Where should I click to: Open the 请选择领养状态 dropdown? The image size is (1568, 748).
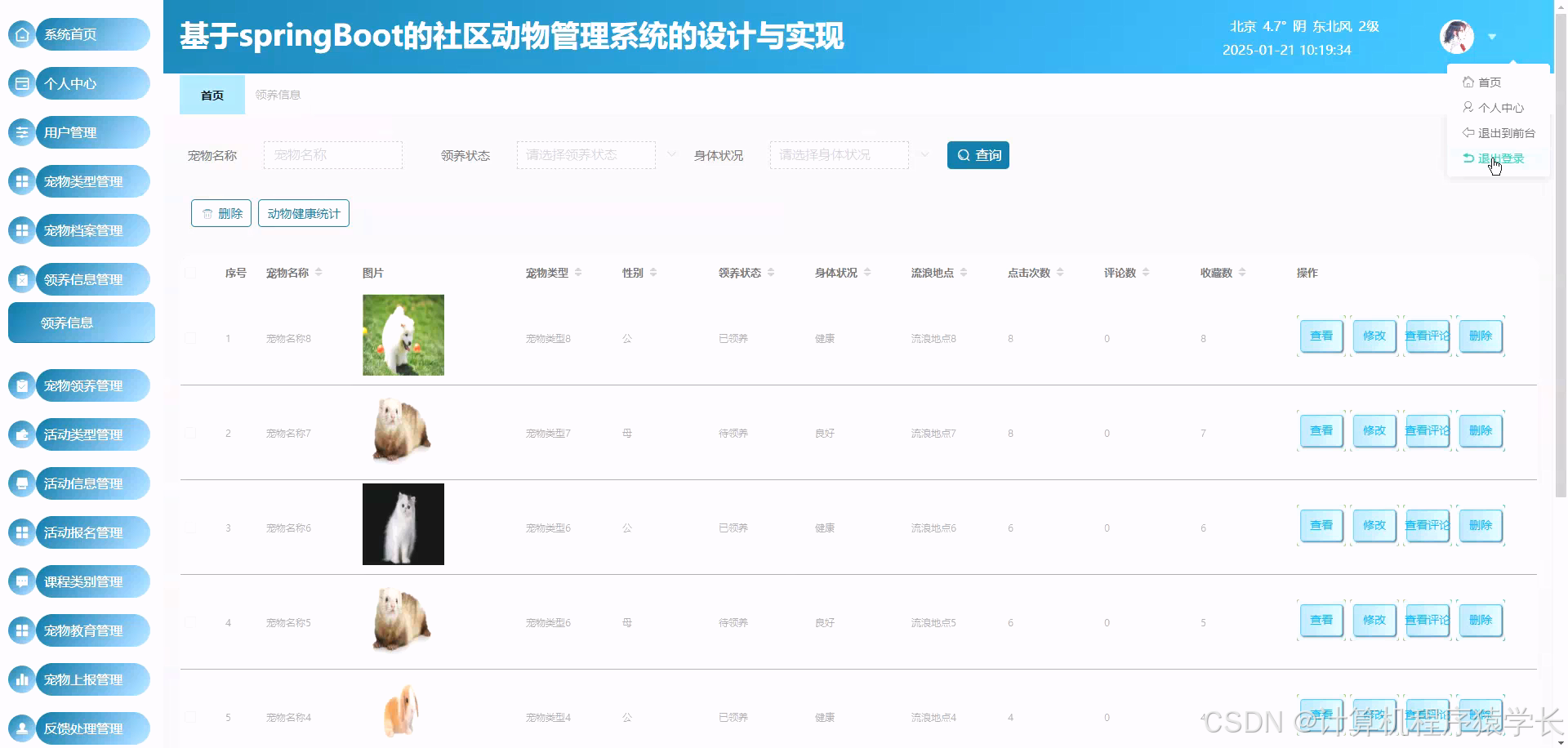pyautogui.click(x=586, y=154)
